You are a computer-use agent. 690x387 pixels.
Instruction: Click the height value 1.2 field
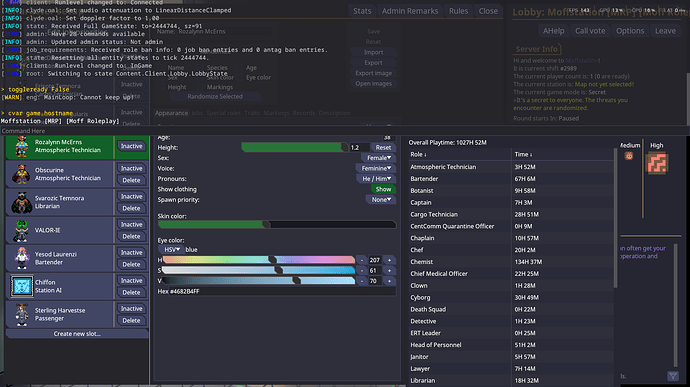click(359, 147)
